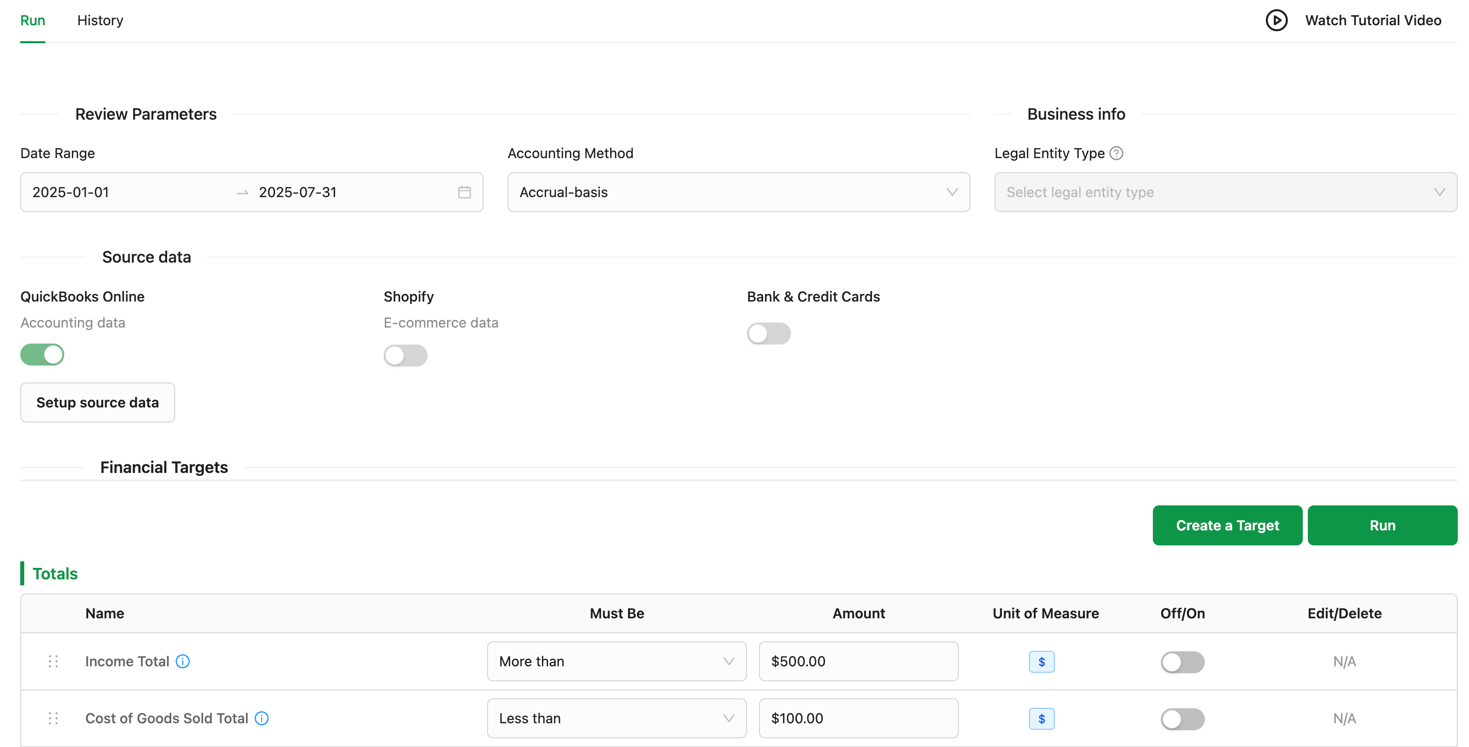This screenshot has width=1469, height=747.
Task: Click Cost of Goods Sold info icon
Action: pyautogui.click(x=262, y=718)
